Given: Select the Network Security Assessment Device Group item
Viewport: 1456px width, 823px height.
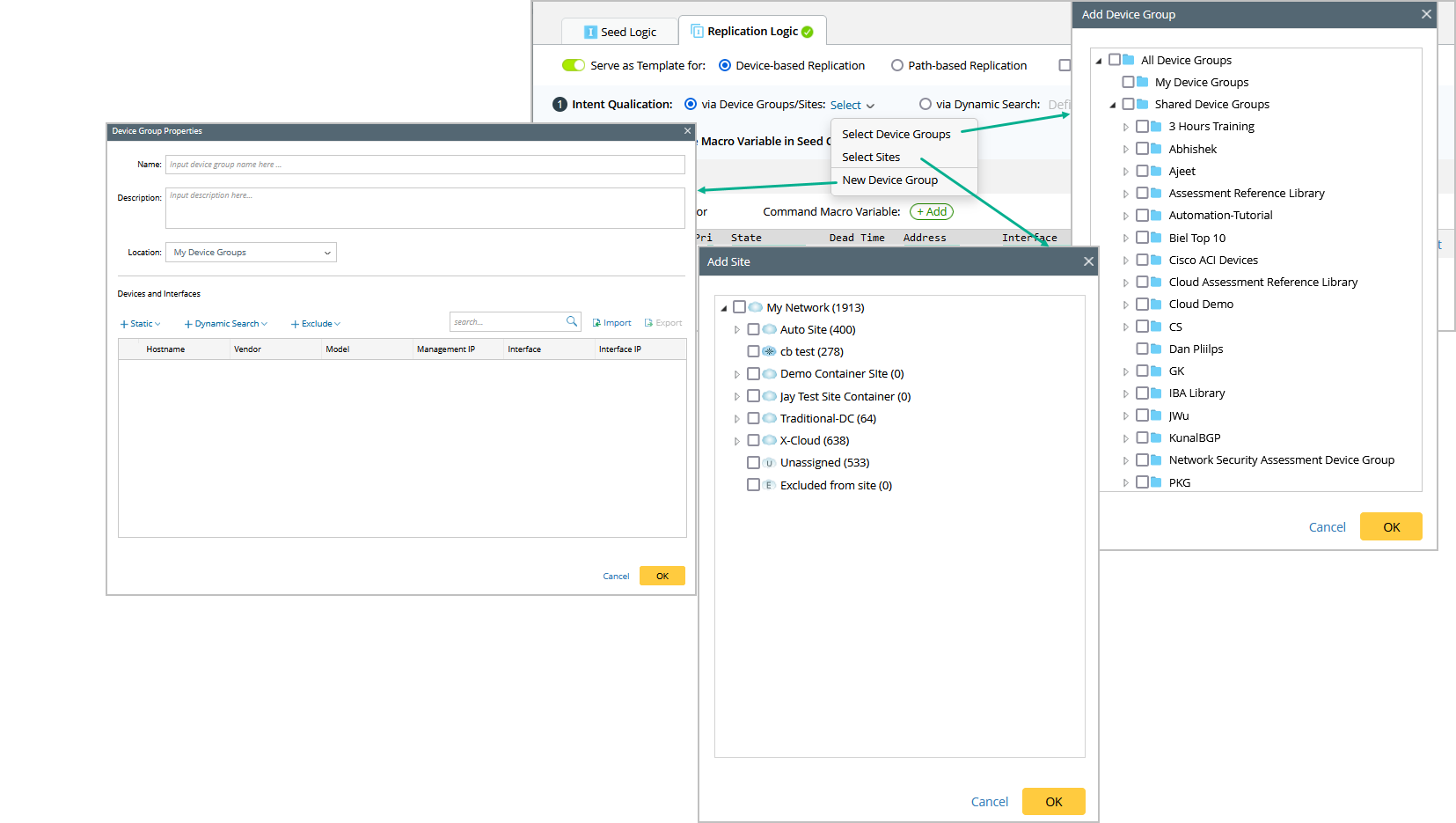Looking at the screenshot, I should pos(1281,459).
